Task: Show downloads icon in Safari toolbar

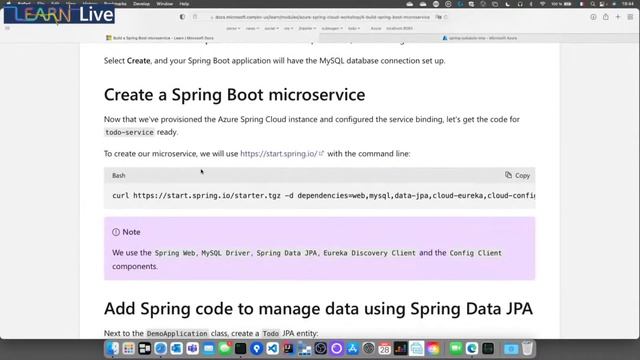Action: click(x=593, y=17)
